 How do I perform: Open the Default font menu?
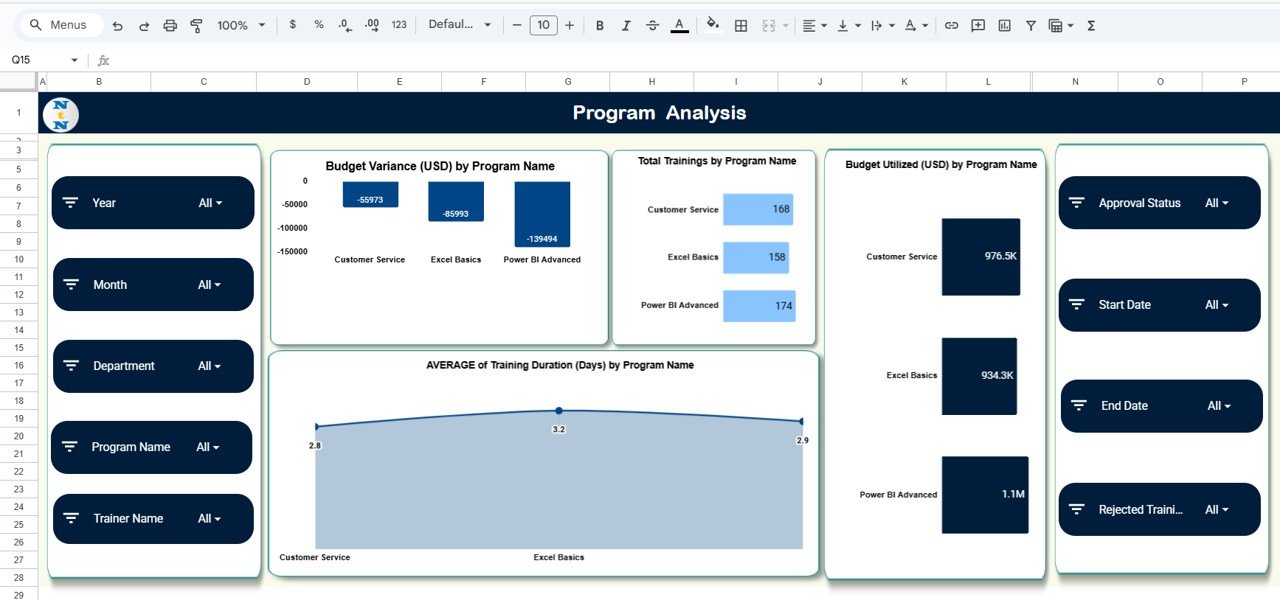tap(460, 25)
